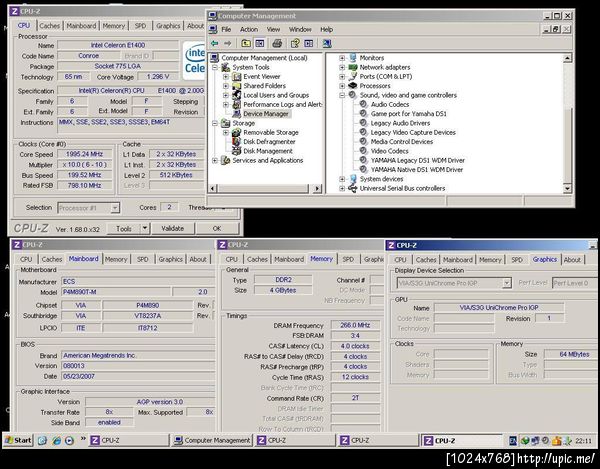
Task: Select Audio Codecs device entry
Action: tap(390, 104)
